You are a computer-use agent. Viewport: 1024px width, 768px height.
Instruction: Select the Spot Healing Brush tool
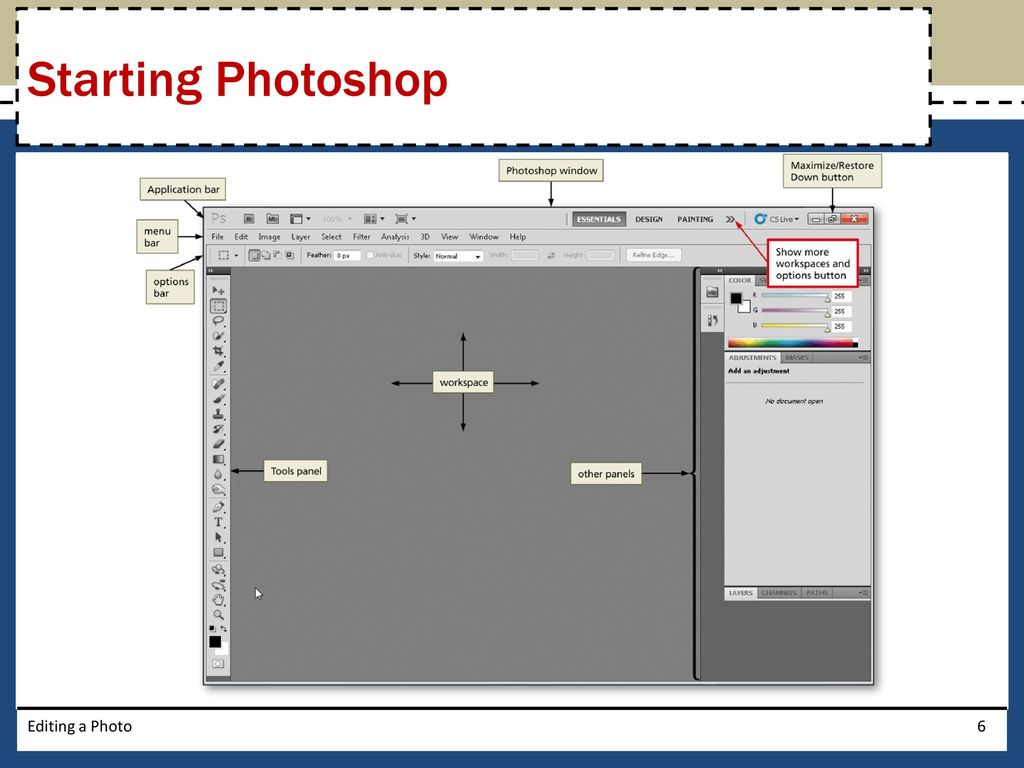(x=218, y=384)
